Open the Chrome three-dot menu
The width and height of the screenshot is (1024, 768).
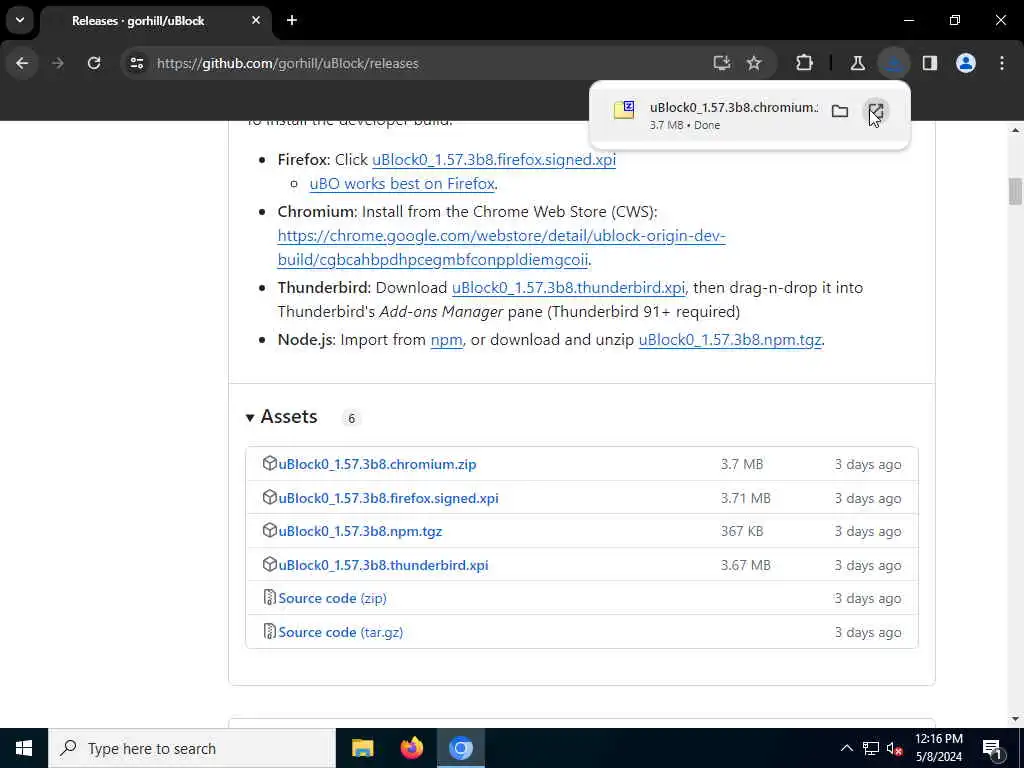[1002, 63]
